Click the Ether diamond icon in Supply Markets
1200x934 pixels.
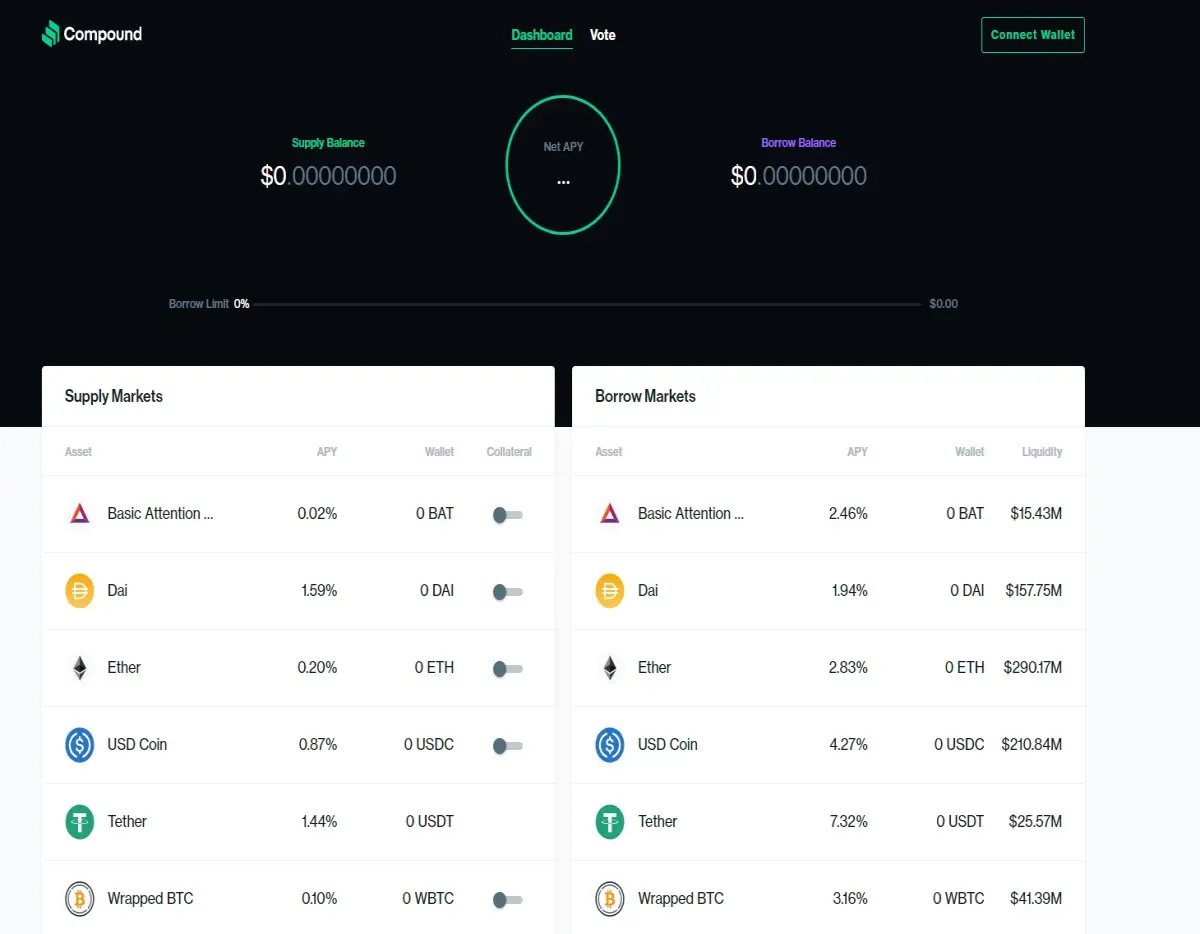(79, 667)
